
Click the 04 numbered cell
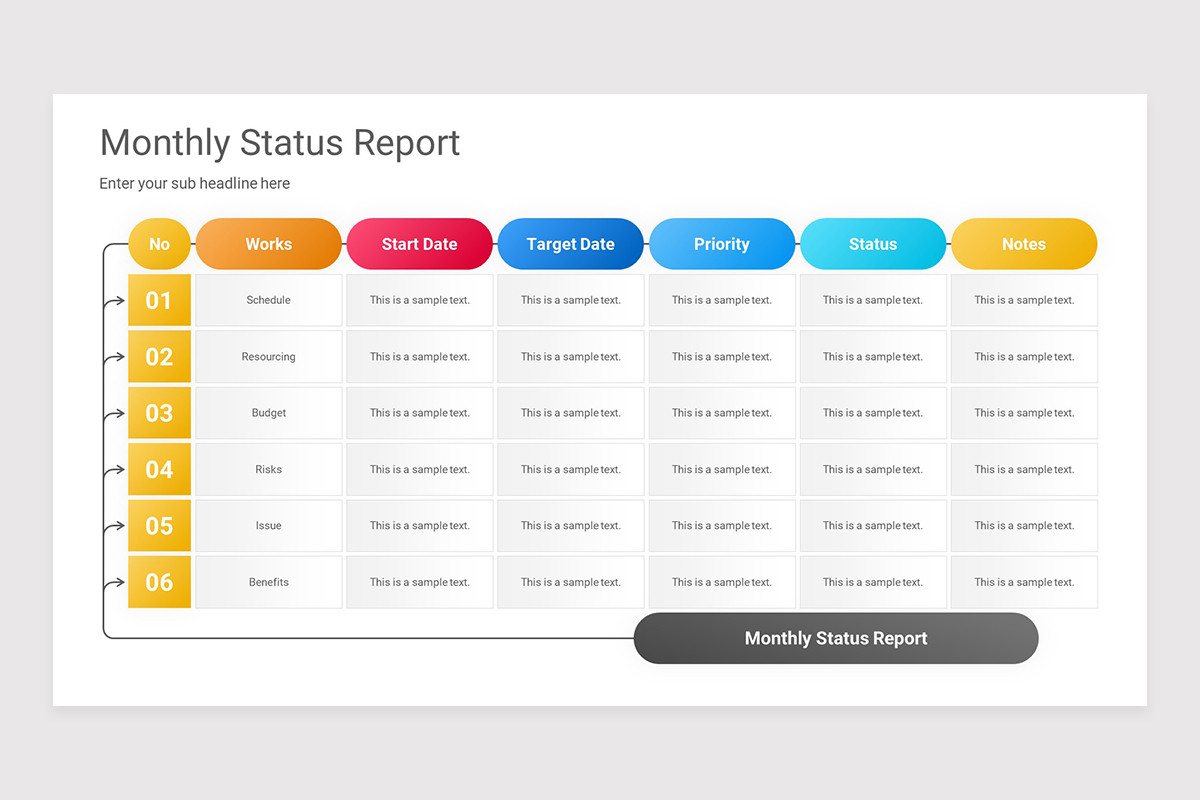(159, 469)
